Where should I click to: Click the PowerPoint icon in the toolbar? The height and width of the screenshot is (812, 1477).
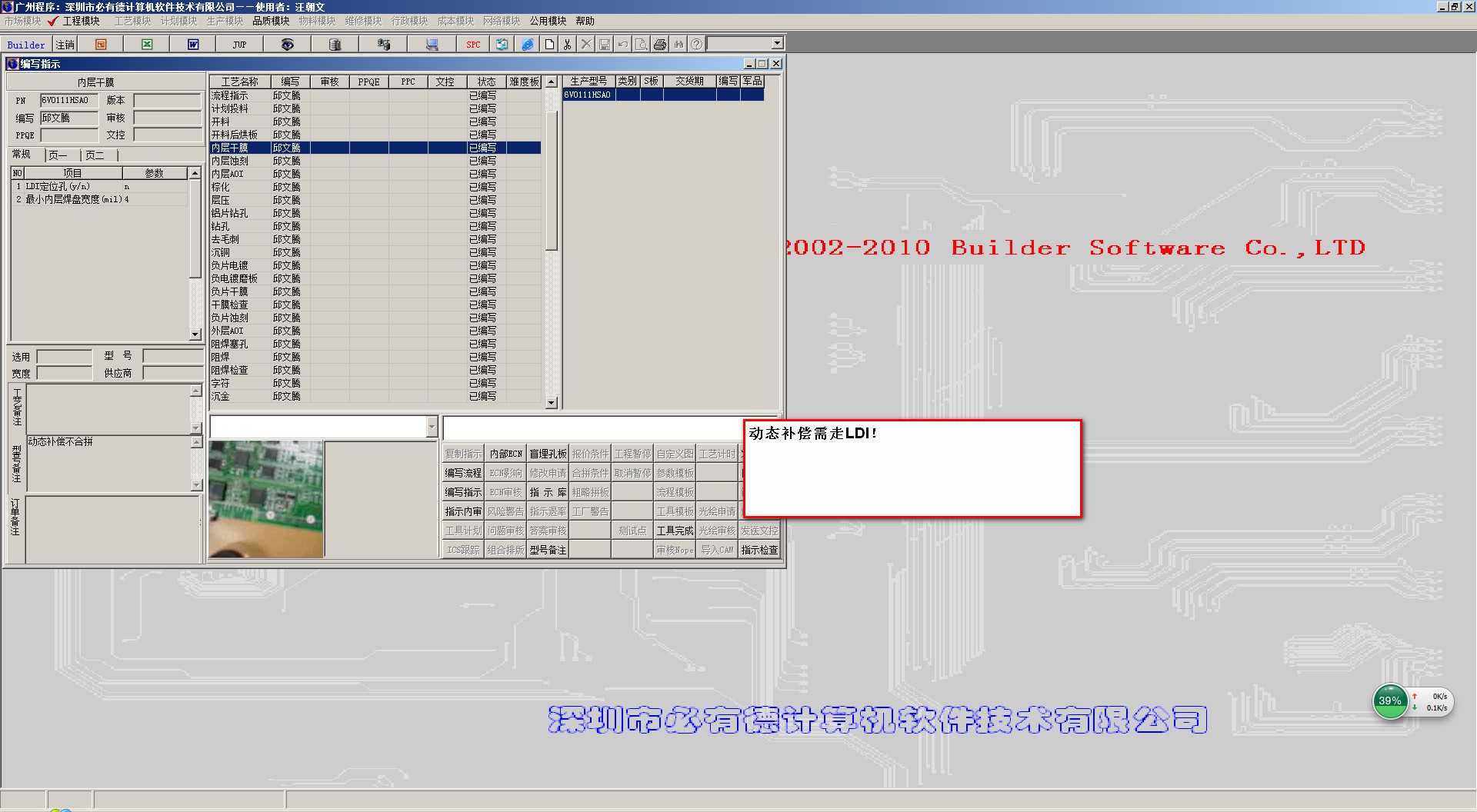pos(101,45)
